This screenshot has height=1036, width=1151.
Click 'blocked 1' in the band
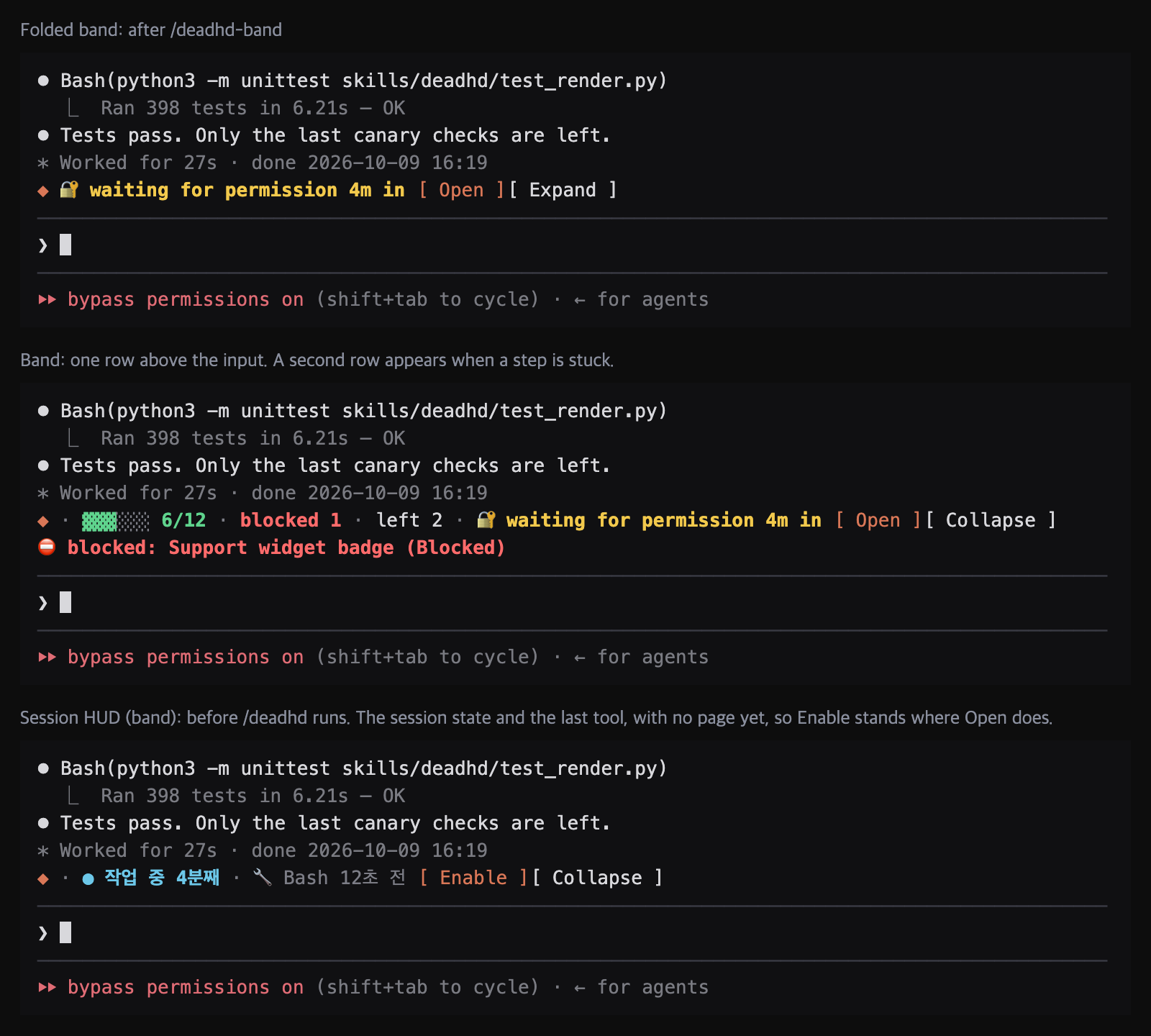pos(291,520)
